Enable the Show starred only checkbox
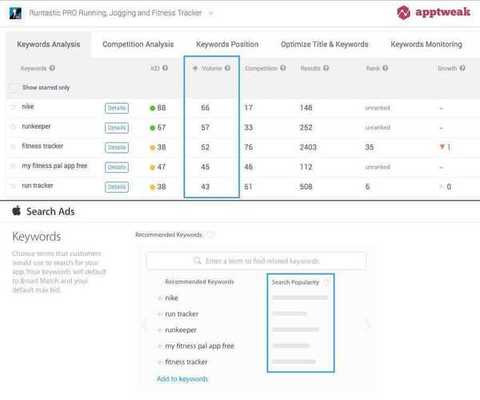The height and width of the screenshot is (400, 480). (13, 88)
